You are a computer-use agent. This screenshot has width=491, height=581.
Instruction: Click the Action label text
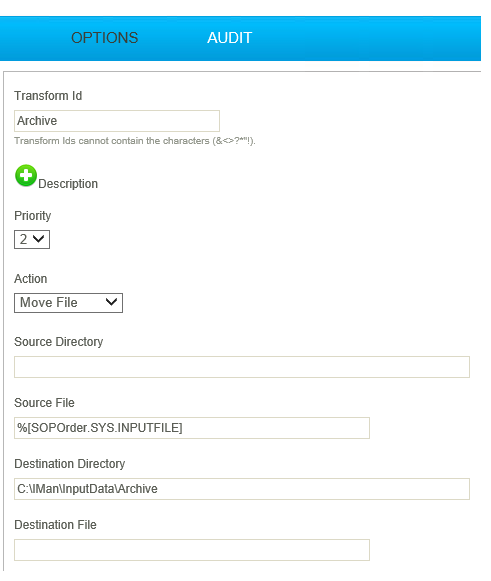(x=31, y=279)
